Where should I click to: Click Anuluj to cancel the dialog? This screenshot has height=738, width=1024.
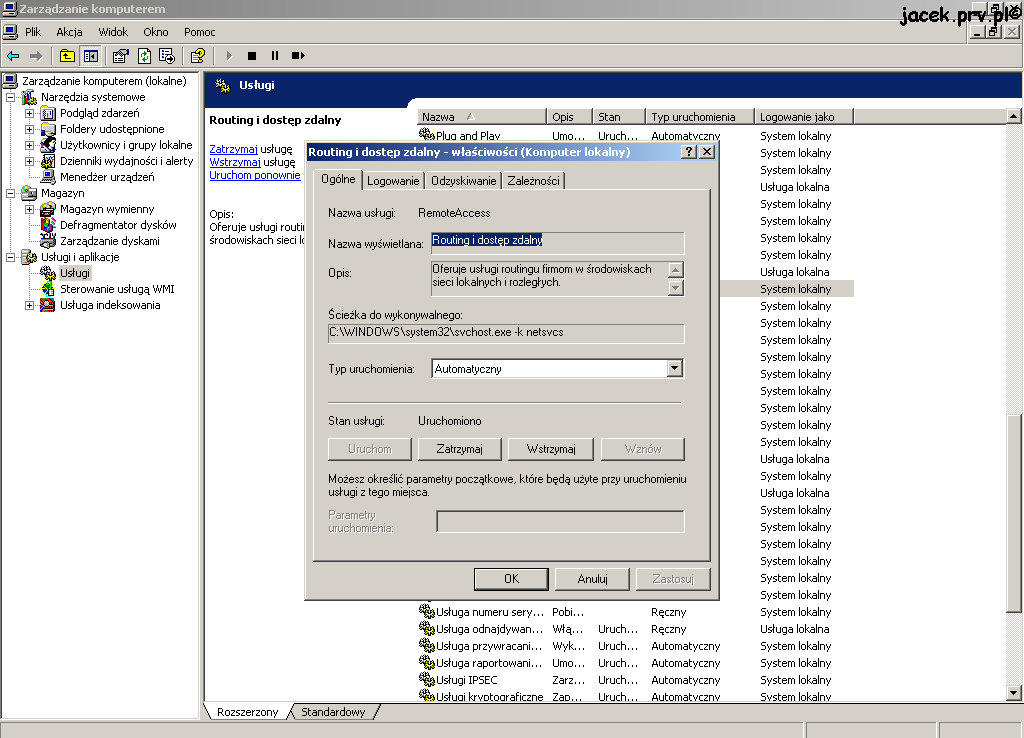coord(592,579)
